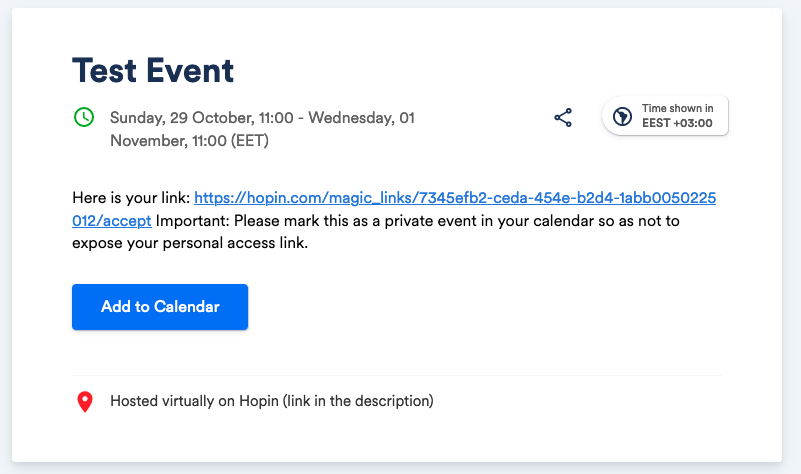Open the Time shown in timezone selector

[665, 116]
